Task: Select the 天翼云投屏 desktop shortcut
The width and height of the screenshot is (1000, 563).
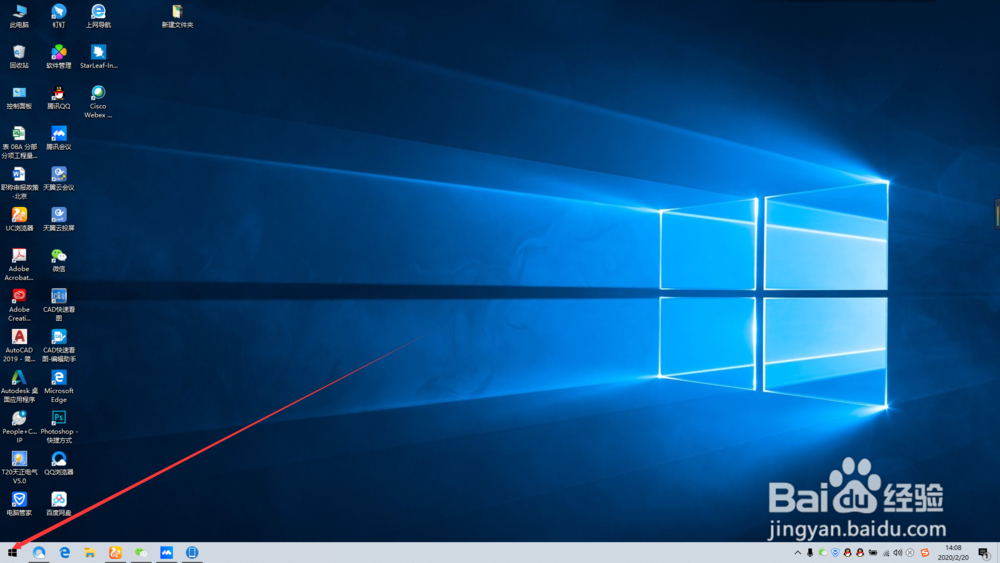Action: coord(59,220)
